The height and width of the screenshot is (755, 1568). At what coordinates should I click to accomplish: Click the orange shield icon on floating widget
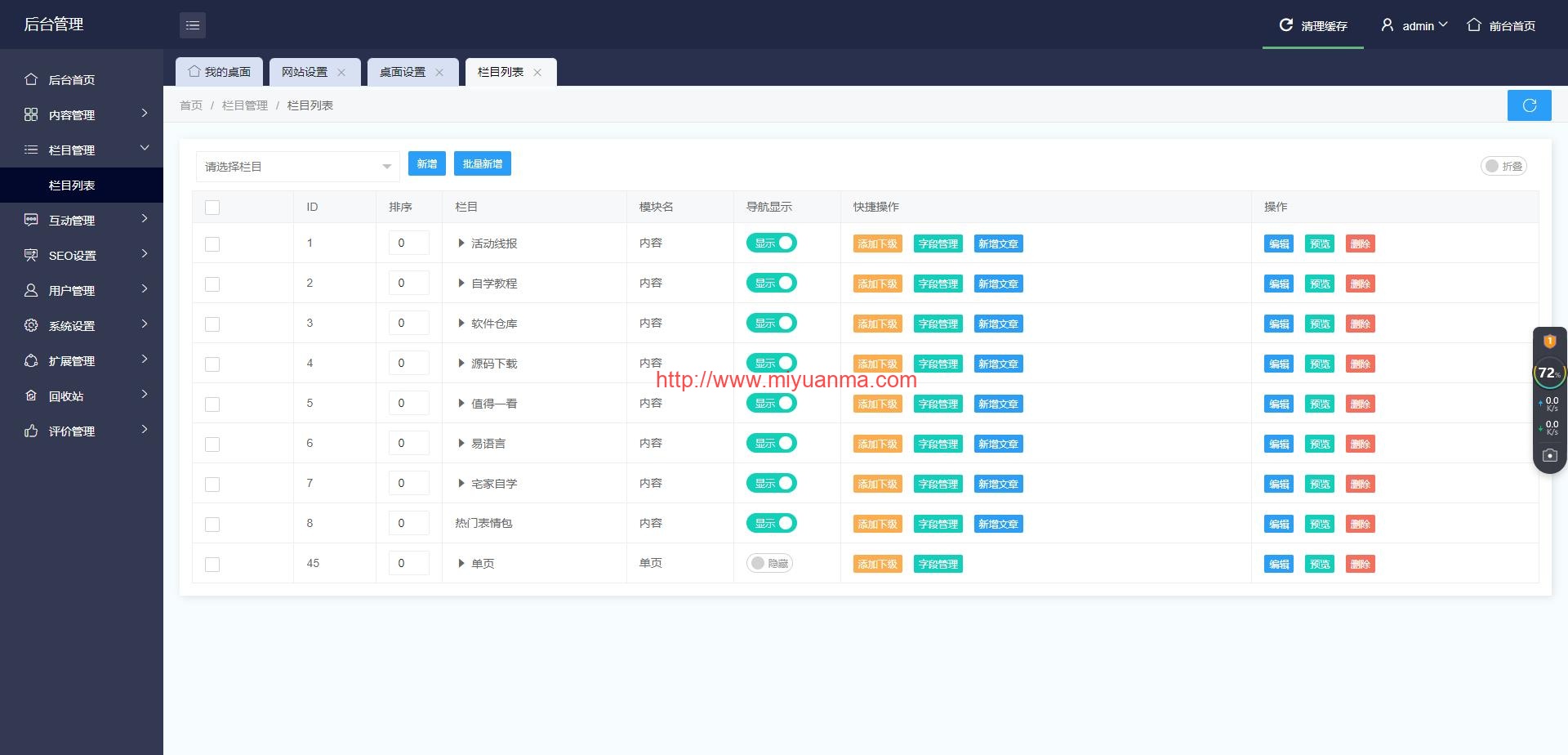1549,341
